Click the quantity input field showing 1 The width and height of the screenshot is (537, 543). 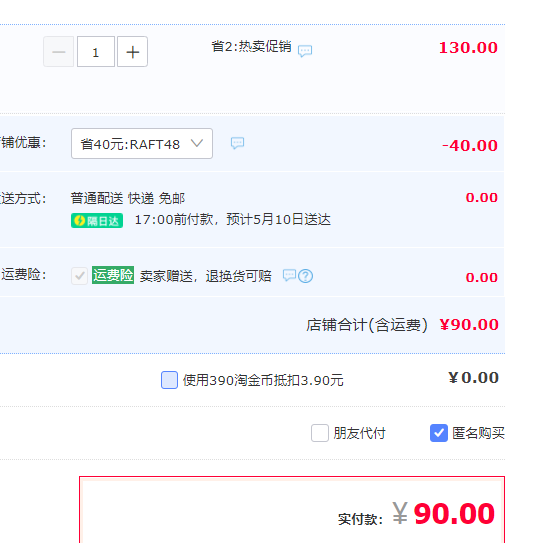coord(96,52)
